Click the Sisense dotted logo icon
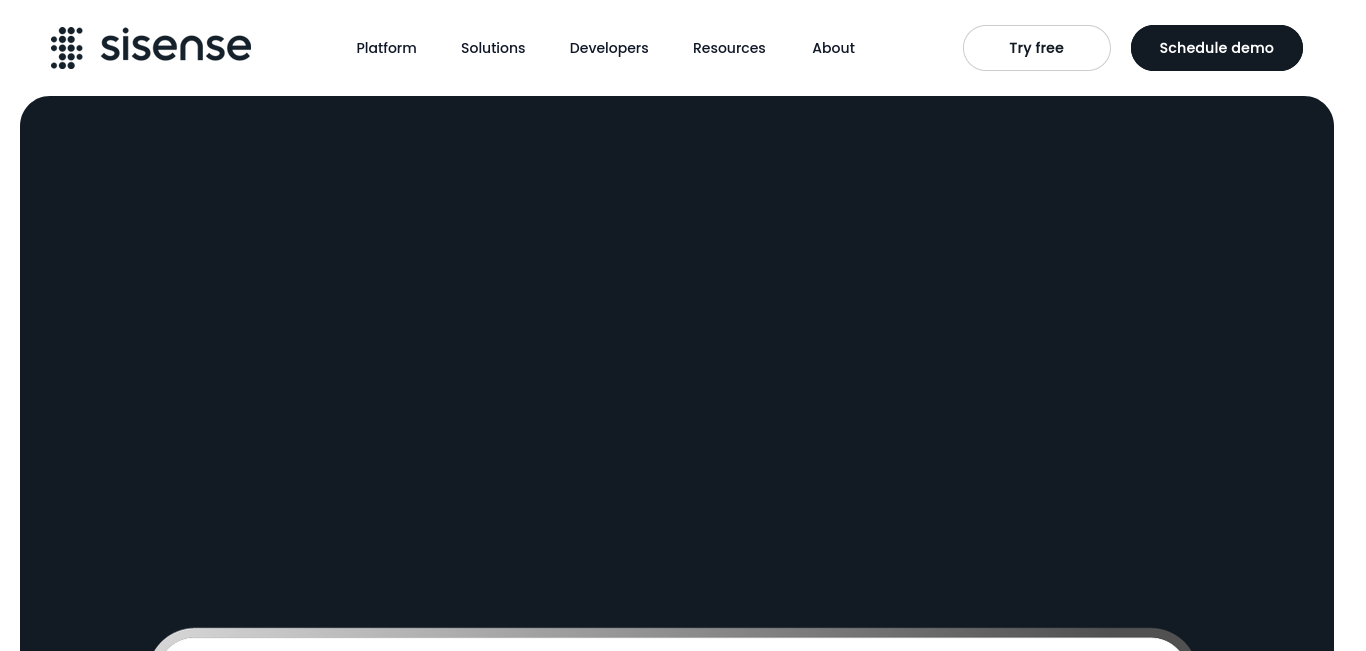This screenshot has height=651, width=1366. point(67,48)
